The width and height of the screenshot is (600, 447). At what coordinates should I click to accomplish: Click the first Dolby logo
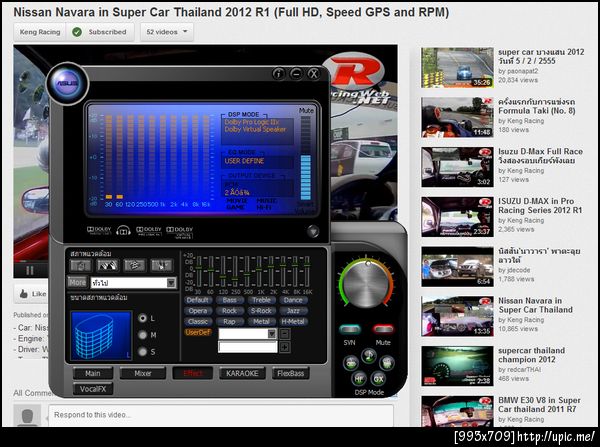coord(99,230)
